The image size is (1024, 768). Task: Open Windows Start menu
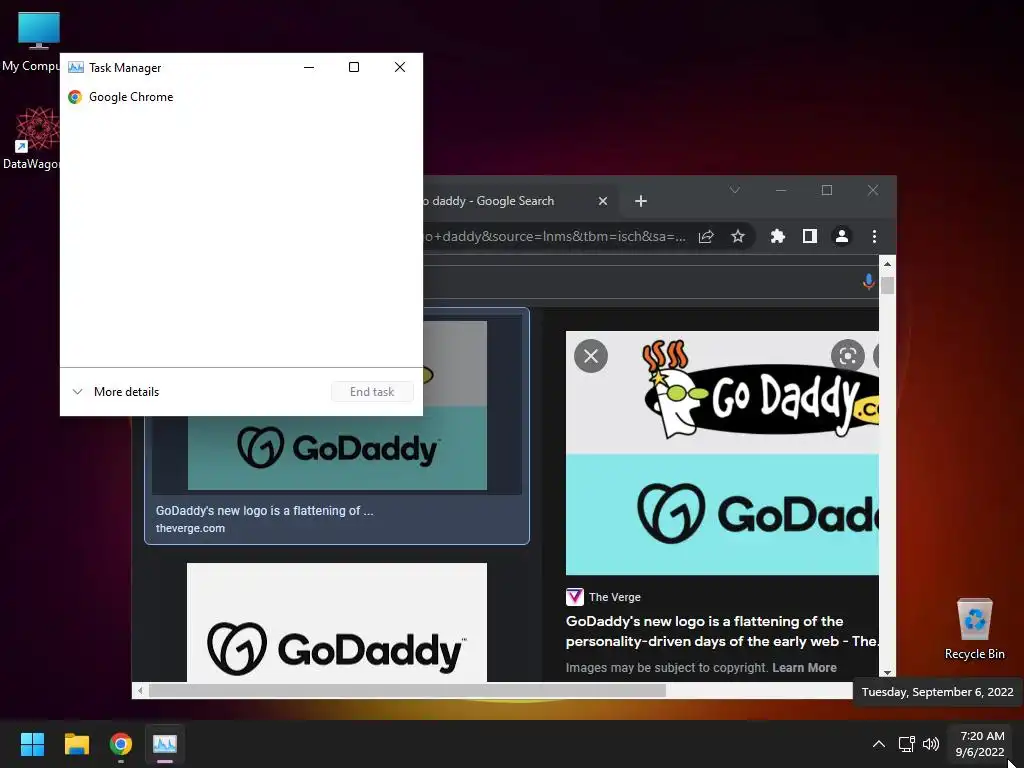pos(32,744)
